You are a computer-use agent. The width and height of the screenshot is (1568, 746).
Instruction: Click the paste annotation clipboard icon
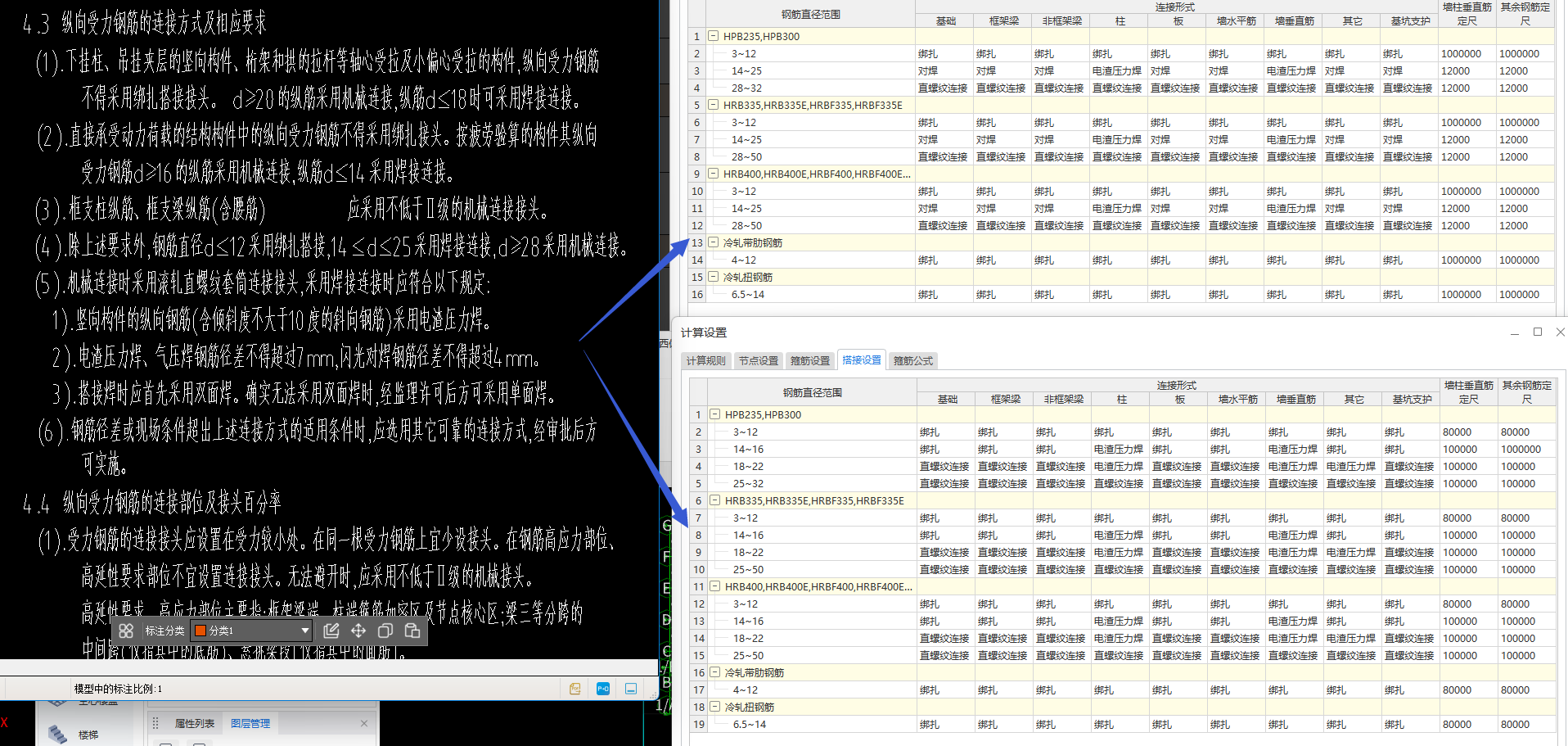412,631
